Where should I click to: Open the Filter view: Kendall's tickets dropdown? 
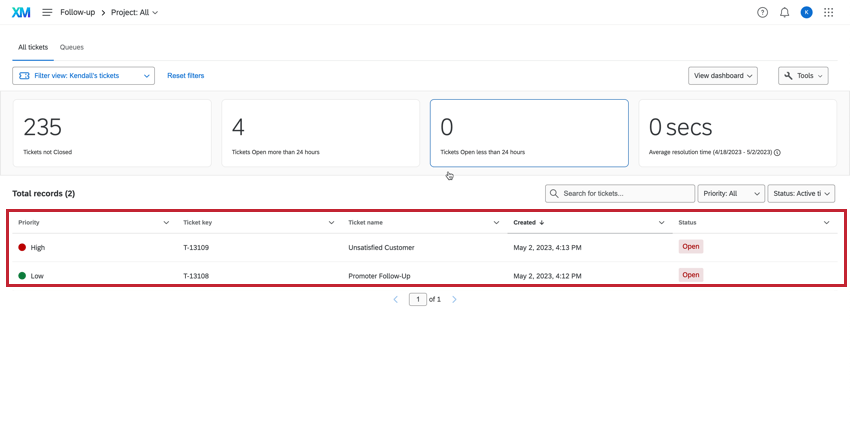[83, 76]
